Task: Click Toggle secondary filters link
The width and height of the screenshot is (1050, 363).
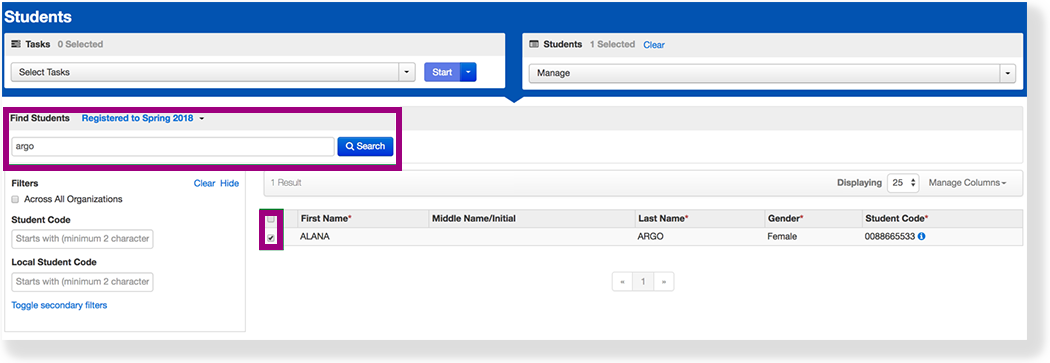Action: click(x=60, y=305)
